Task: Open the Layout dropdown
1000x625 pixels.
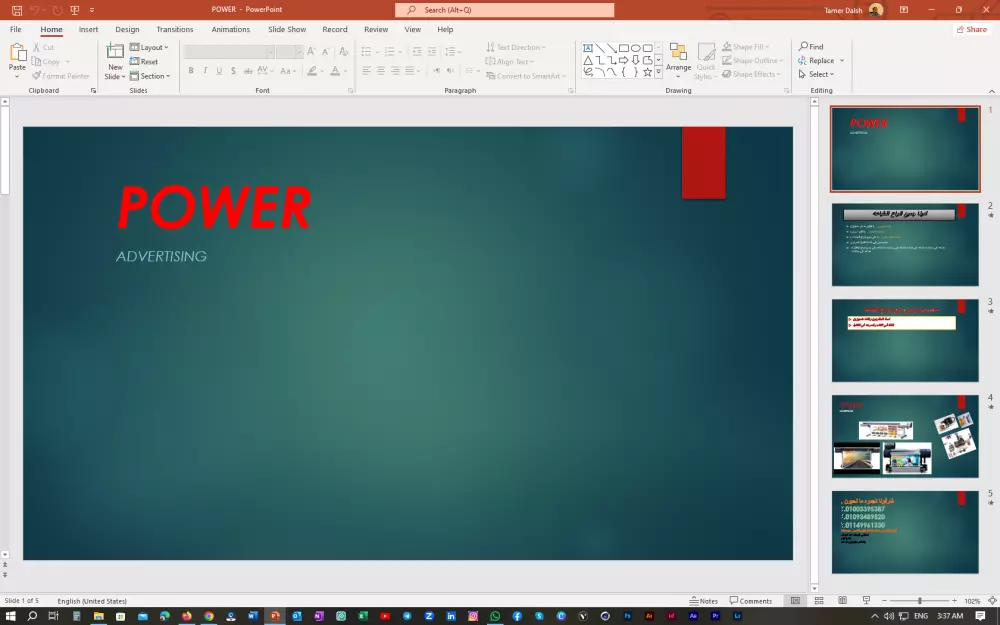Action: (151, 47)
